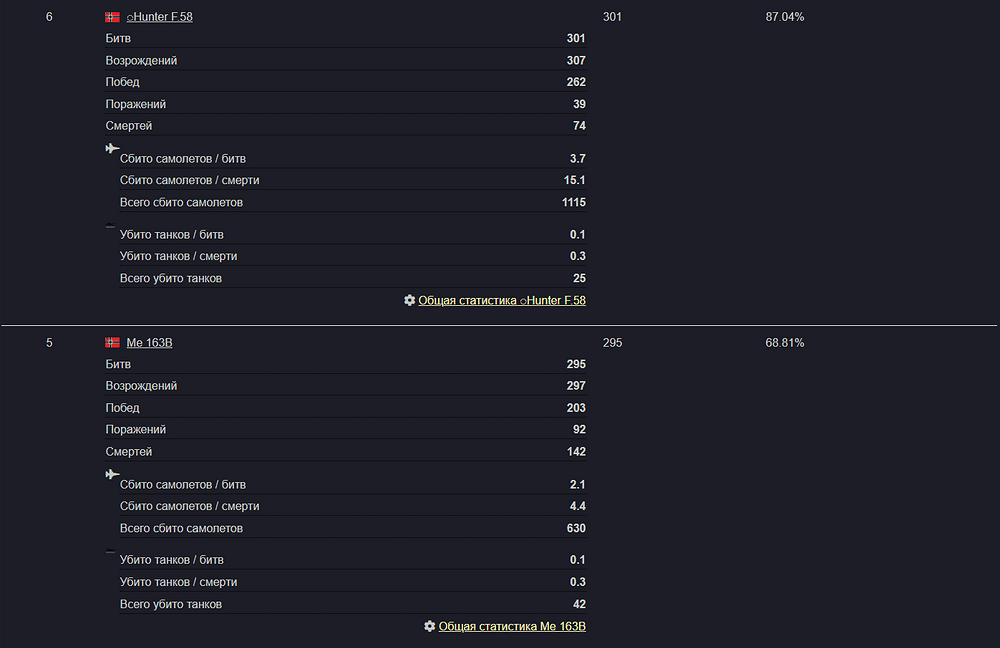Click the tank icon in Hunter F.58 section
This screenshot has height=648, width=1000.
point(110,226)
